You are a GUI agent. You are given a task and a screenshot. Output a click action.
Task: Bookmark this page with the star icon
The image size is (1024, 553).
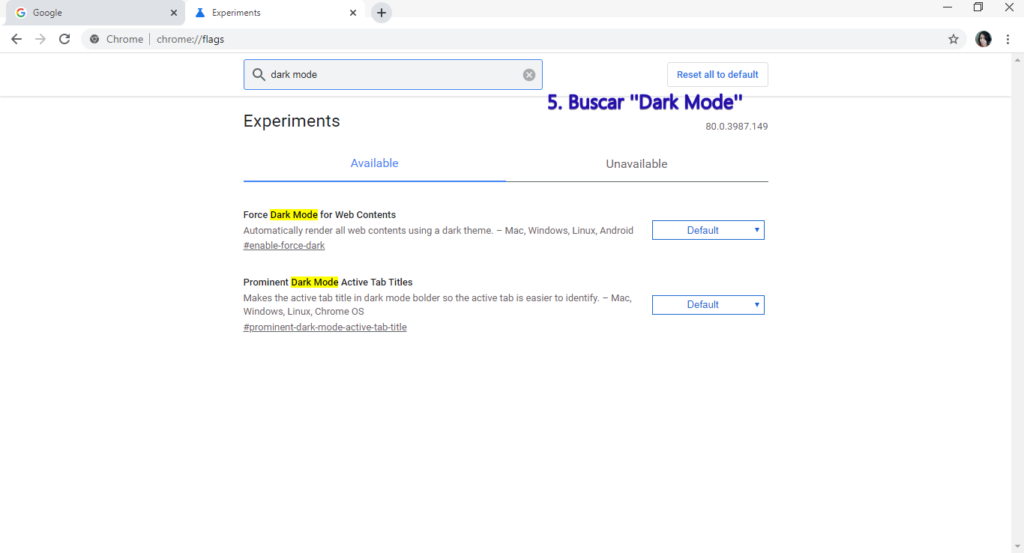pyautogui.click(x=953, y=39)
